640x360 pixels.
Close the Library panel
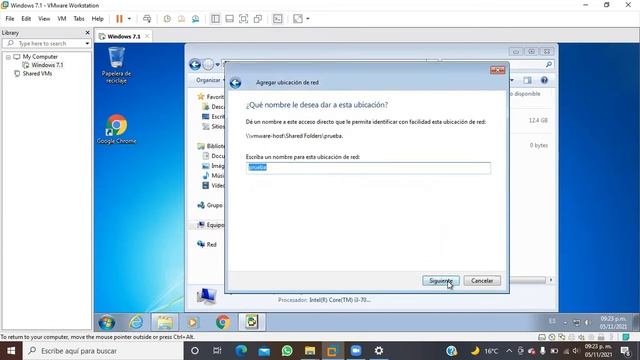[x=87, y=33]
